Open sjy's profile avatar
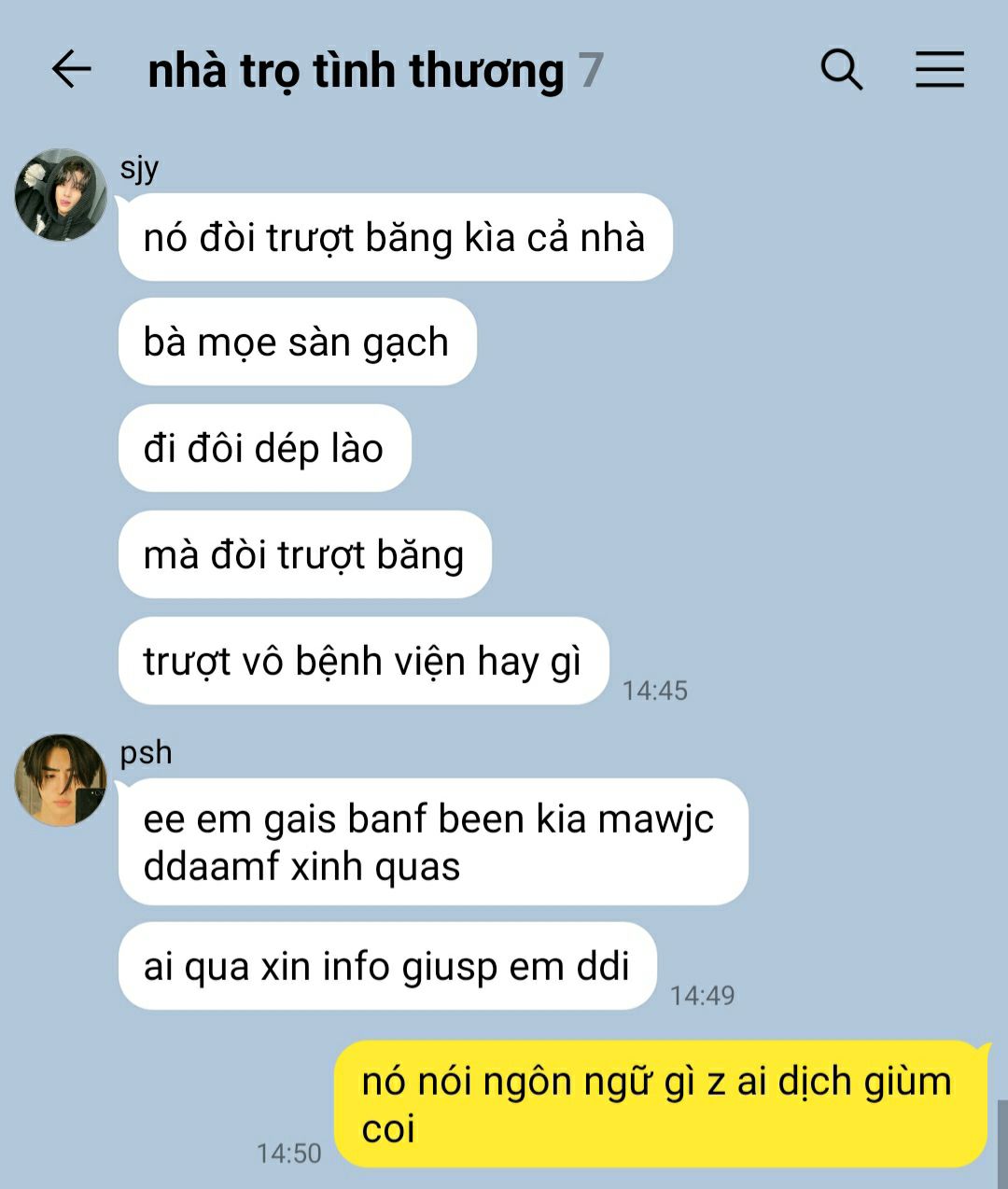 click(61, 194)
